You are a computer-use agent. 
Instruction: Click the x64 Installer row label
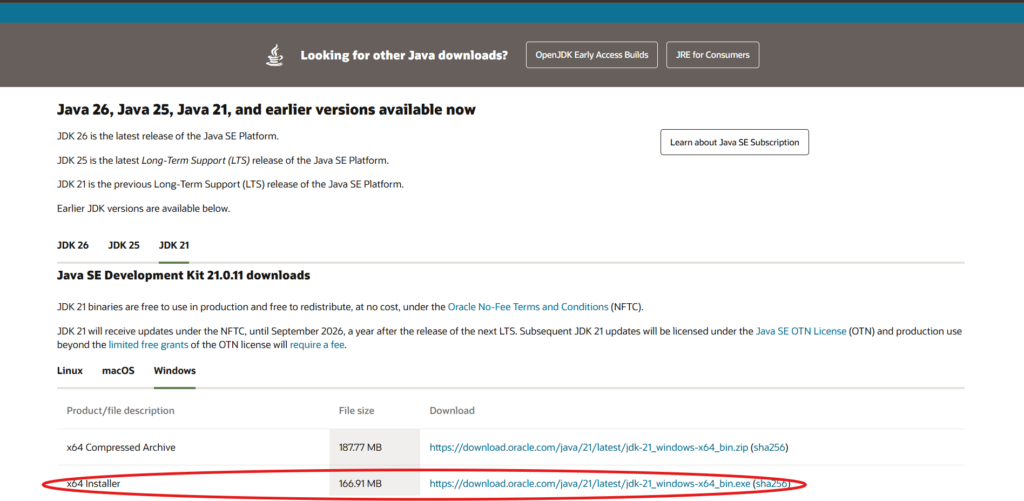pos(93,484)
